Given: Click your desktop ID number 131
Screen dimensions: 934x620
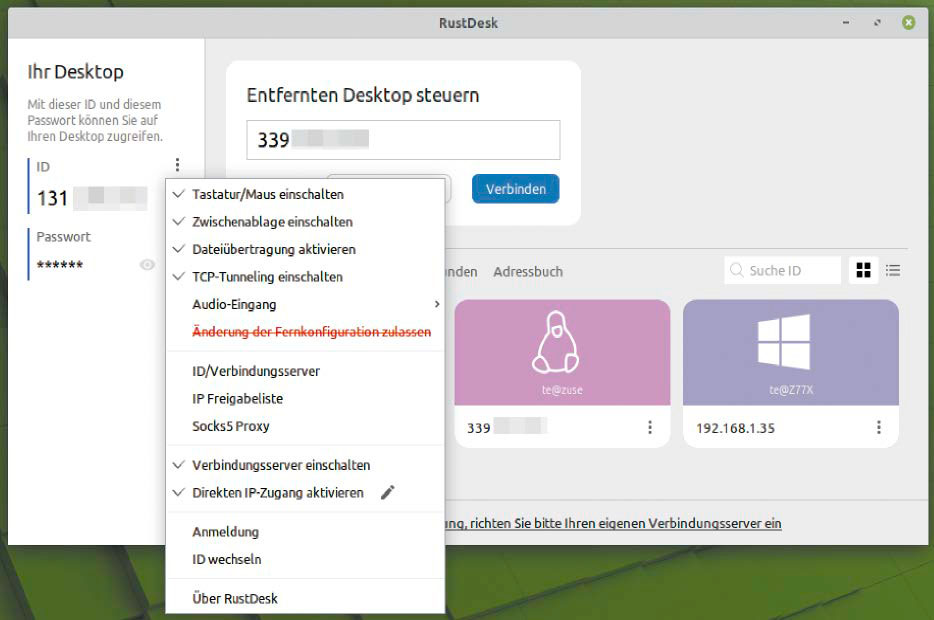Looking at the screenshot, I should coord(52,198).
